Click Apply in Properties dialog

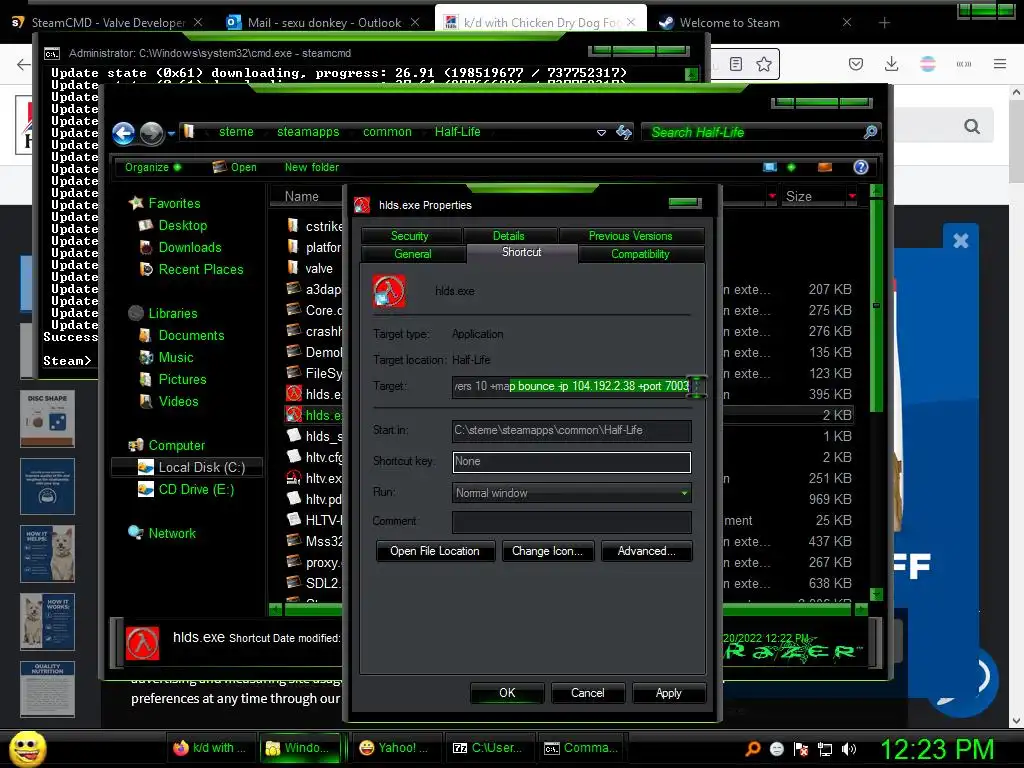click(669, 693)
